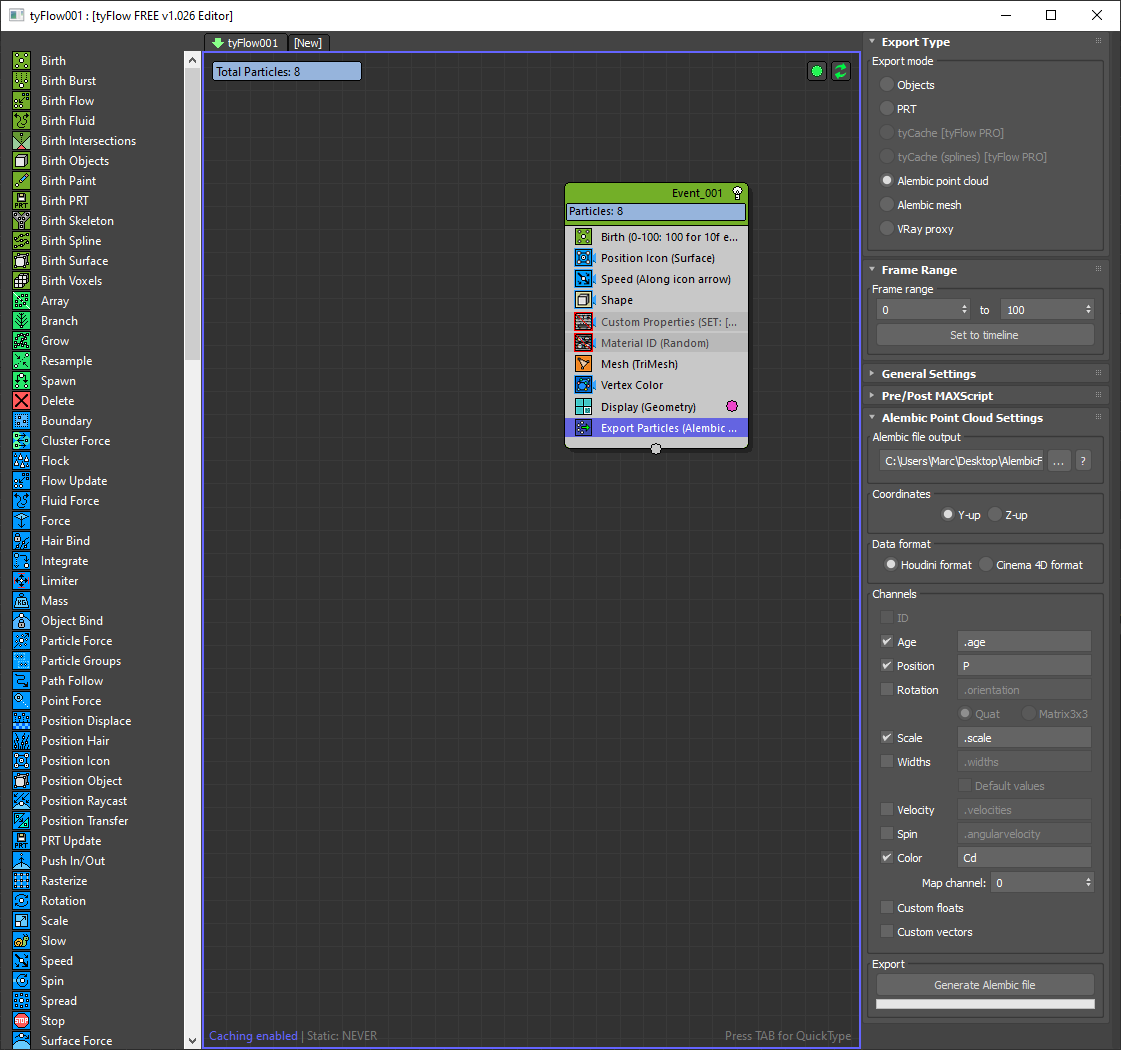Click the Vertex Color operator icon in Event_001

coord(583,385)
